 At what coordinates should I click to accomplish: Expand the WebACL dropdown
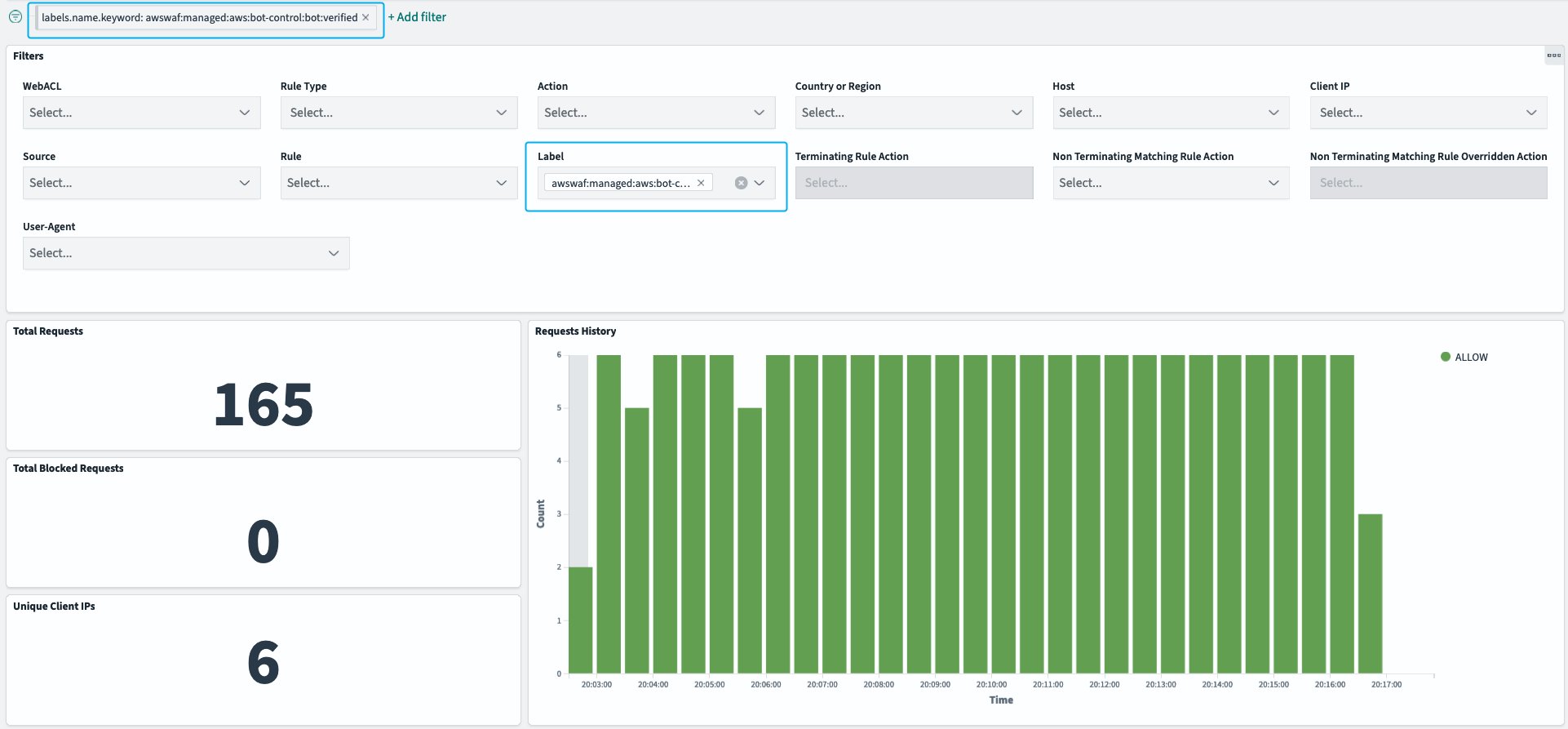coord(141,113)
